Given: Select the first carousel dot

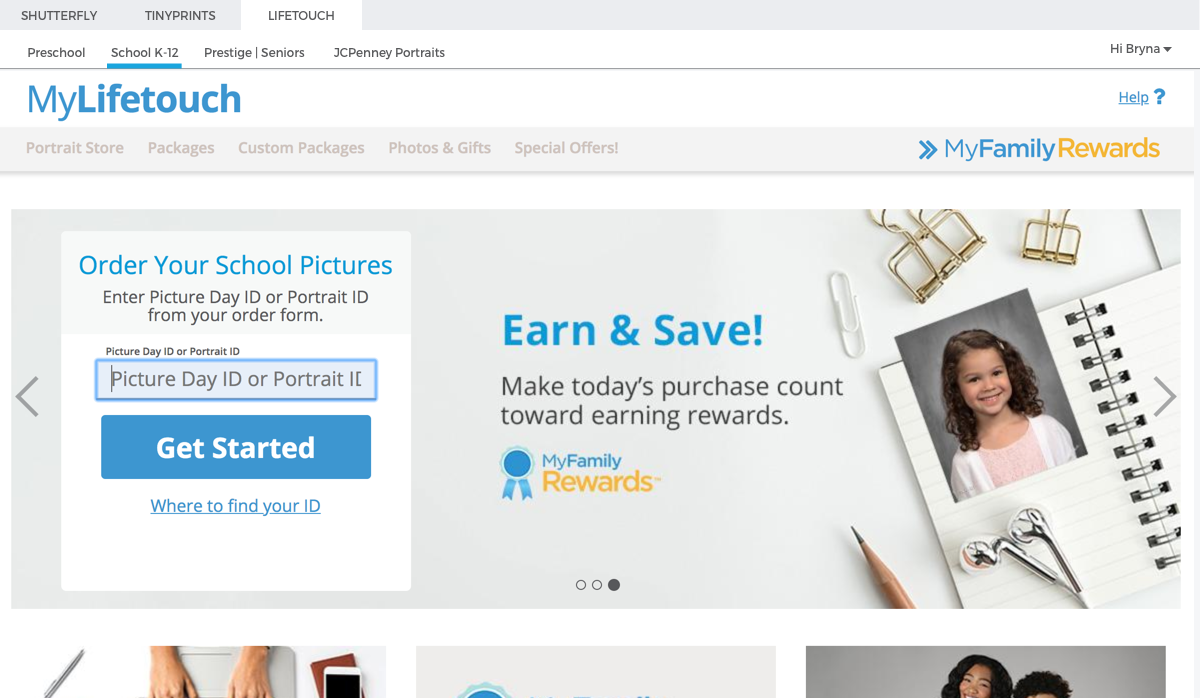Looking at the screenshot, I should [x=581, y=585].
